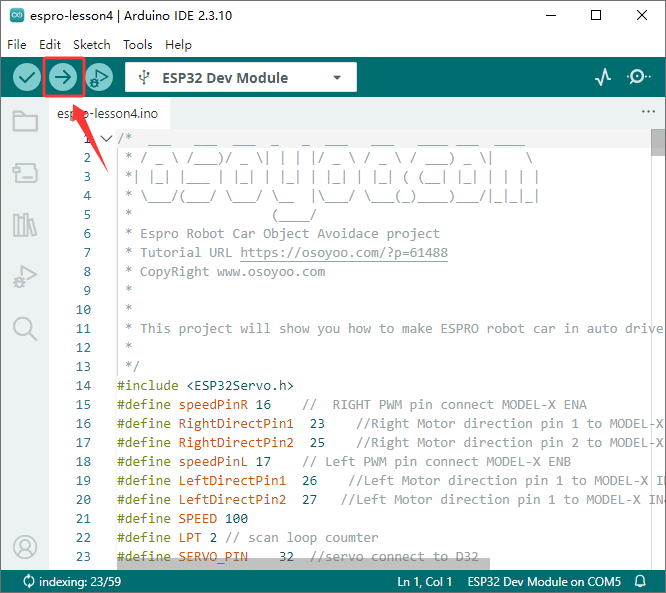Open the Search panel in sidebar
Viewport: 666px width, 593px height.
click(x=25, y=329)
